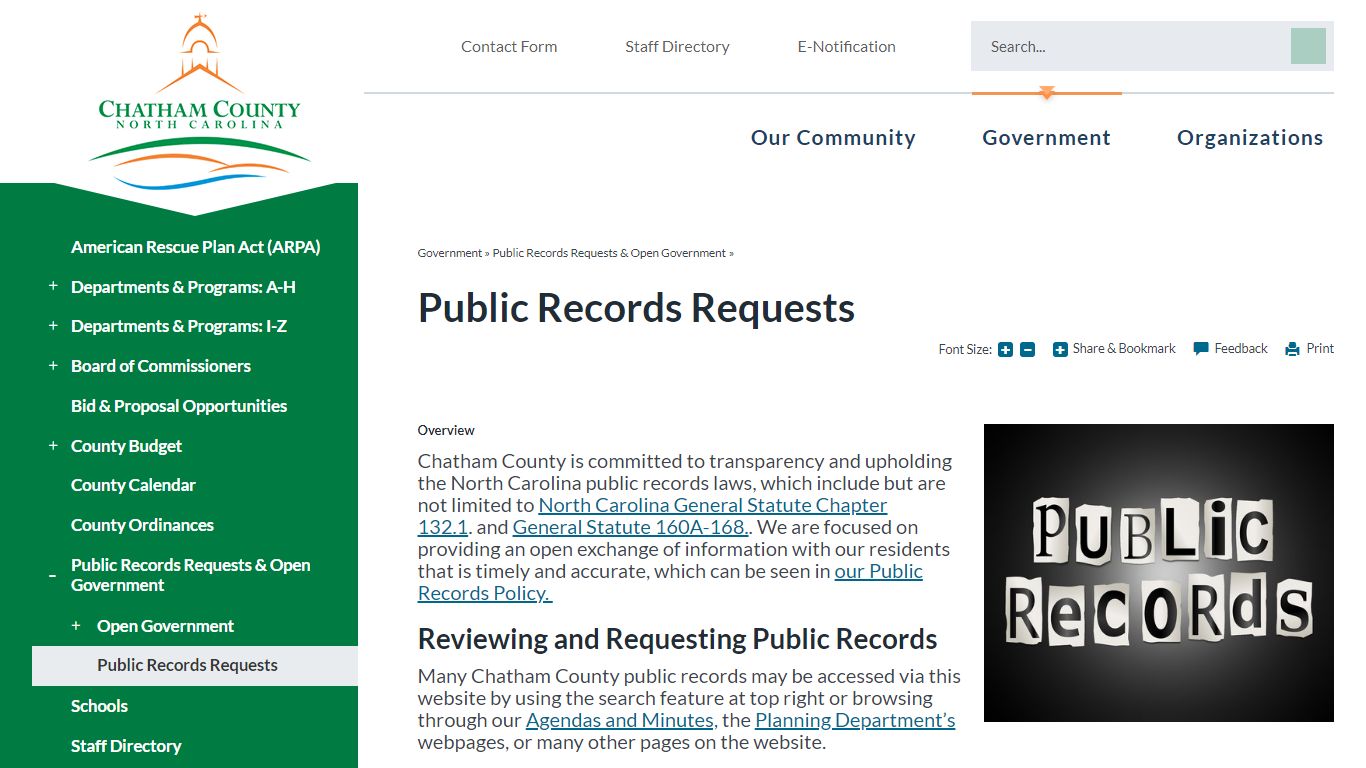Select Public Records Requests sidebar item
This screenshot has width=1366, height=768.
(x=195, y=666)
